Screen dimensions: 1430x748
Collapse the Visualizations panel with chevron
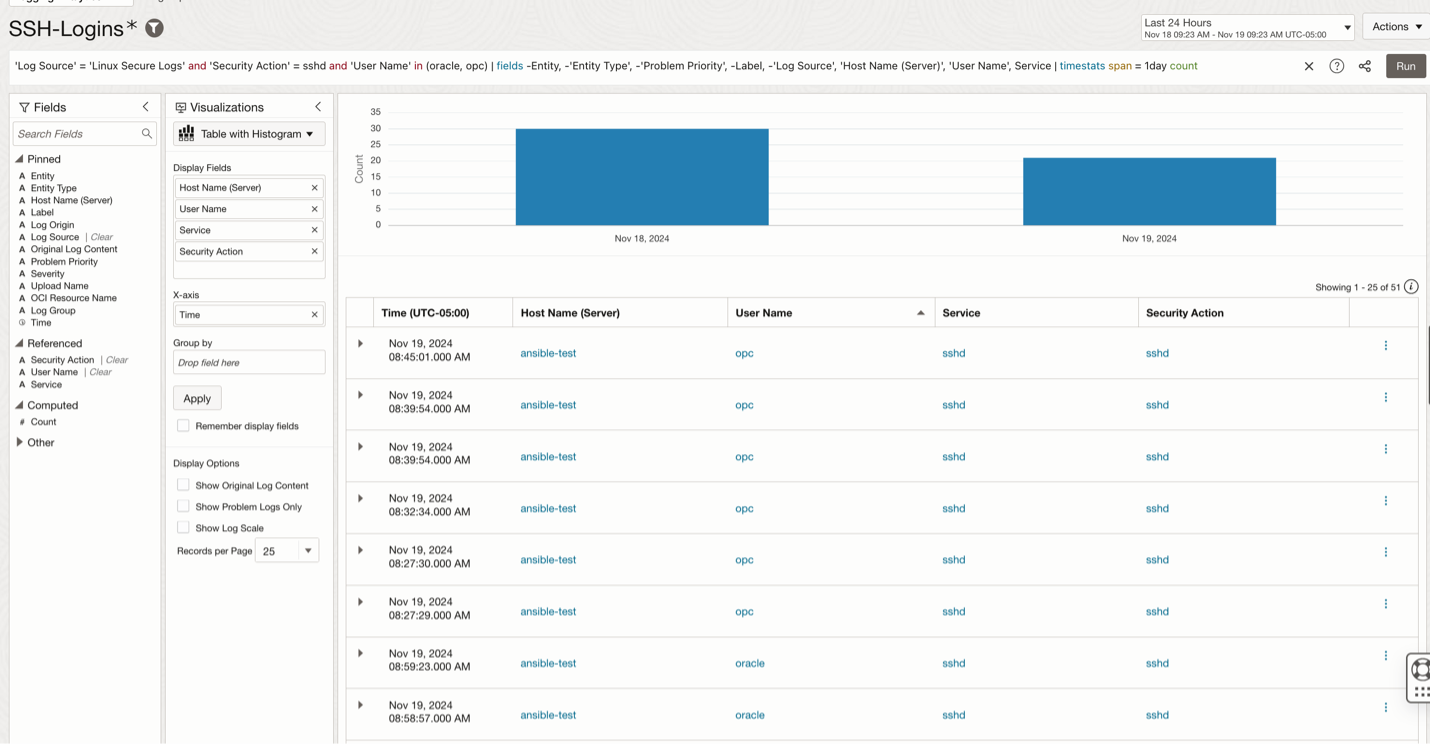click(x=318, y=107)
